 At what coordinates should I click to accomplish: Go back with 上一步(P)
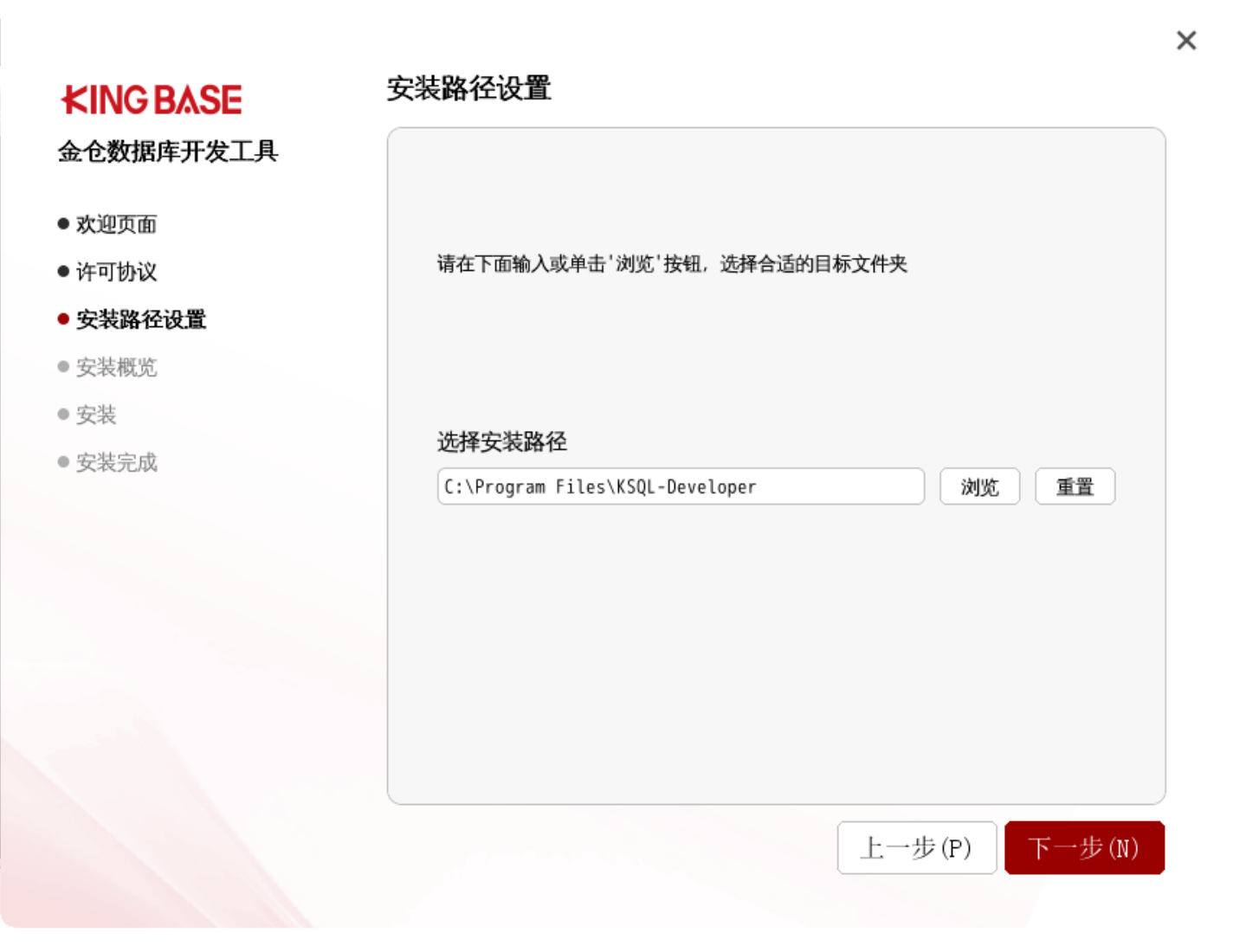click(916, 848)
